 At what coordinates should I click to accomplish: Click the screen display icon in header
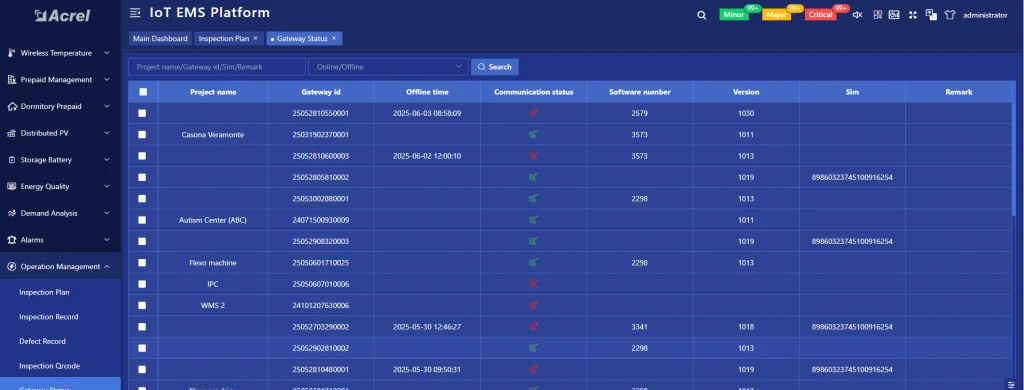click(894, 14)
